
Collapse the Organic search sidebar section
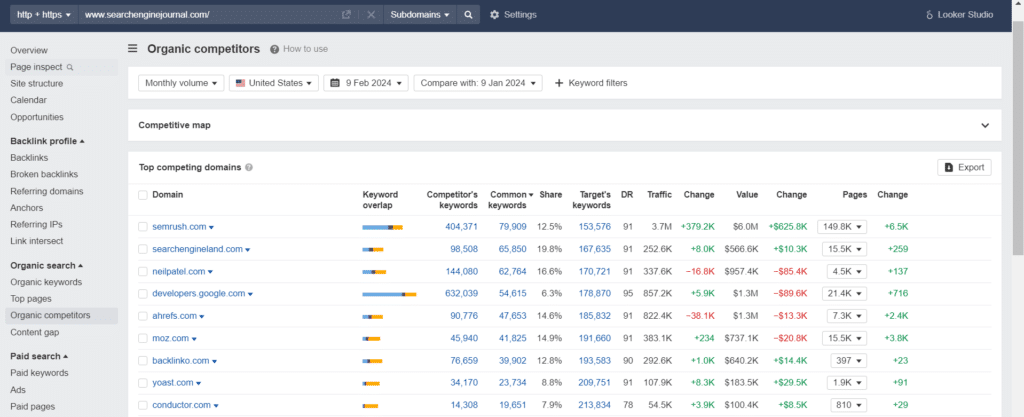pyautogui.click(x=46, y=266)
